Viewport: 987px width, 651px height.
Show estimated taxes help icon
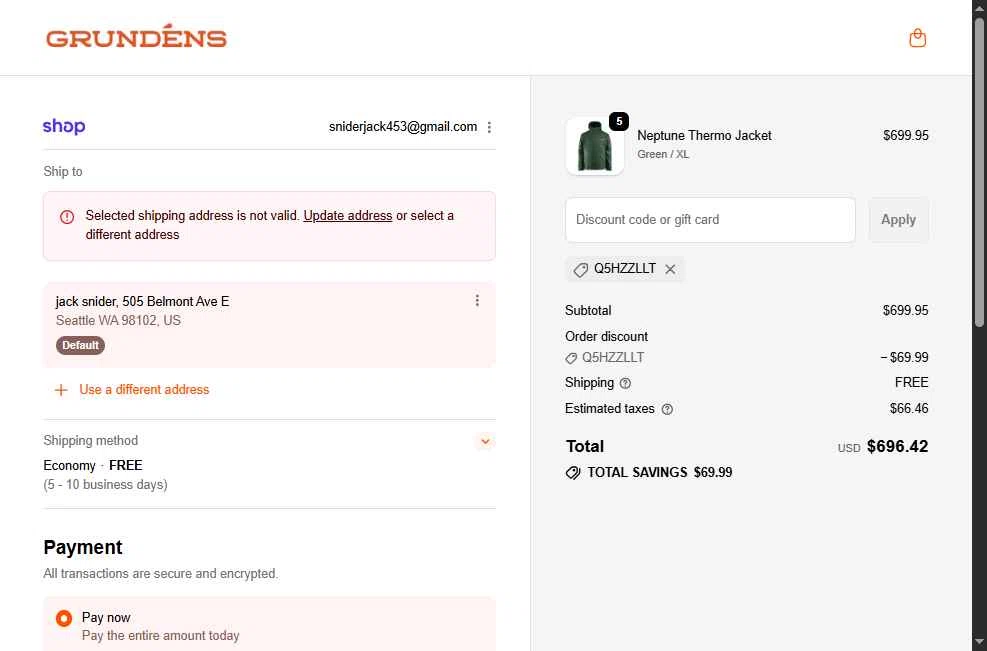667,409
